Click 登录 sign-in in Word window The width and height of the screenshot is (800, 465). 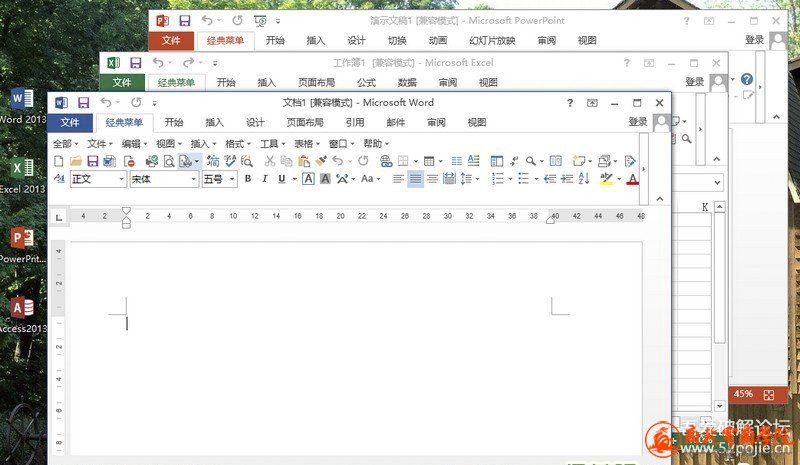coord(638,122)
